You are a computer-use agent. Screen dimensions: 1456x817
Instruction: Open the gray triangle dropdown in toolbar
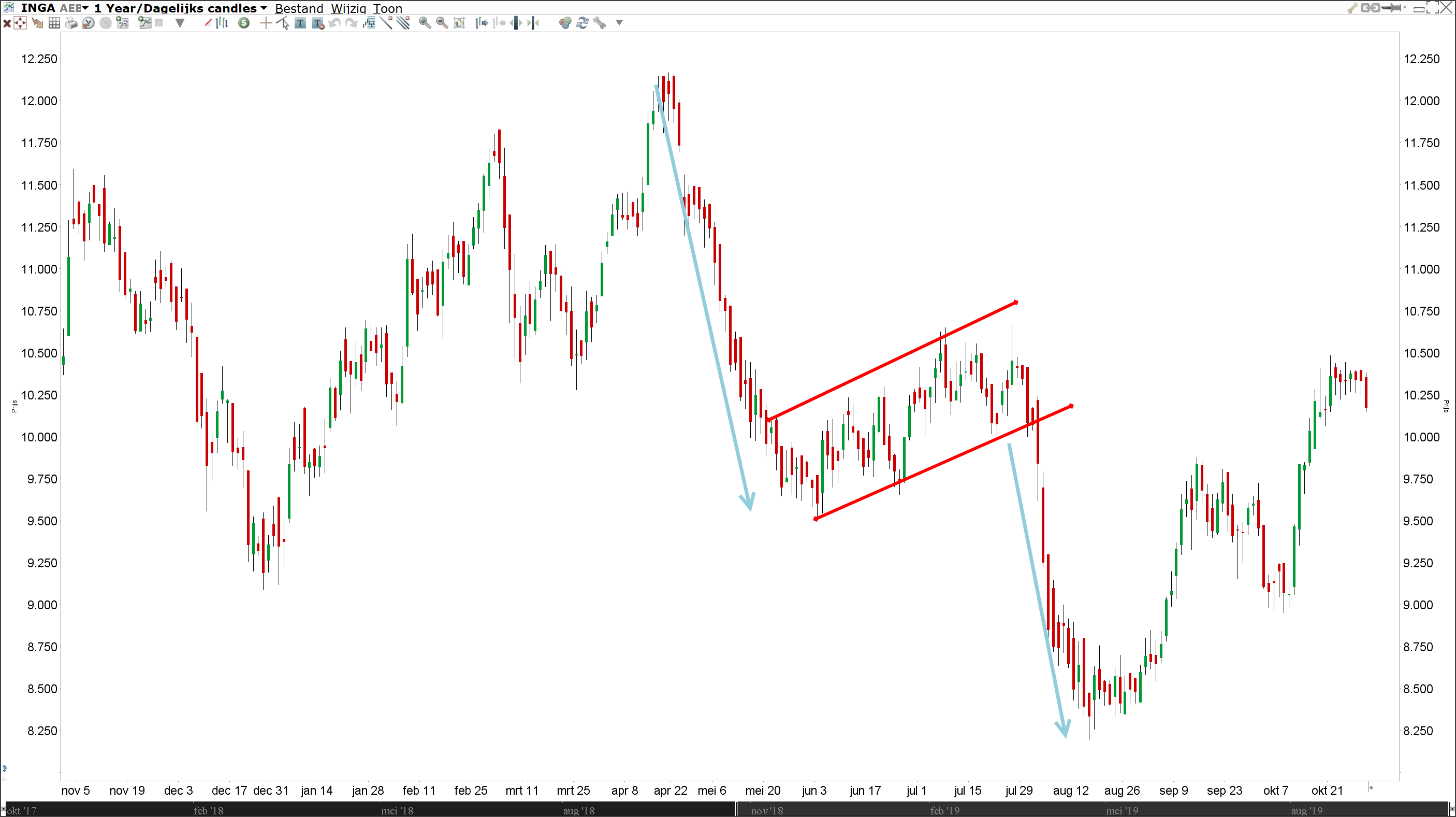click(180, 23)
